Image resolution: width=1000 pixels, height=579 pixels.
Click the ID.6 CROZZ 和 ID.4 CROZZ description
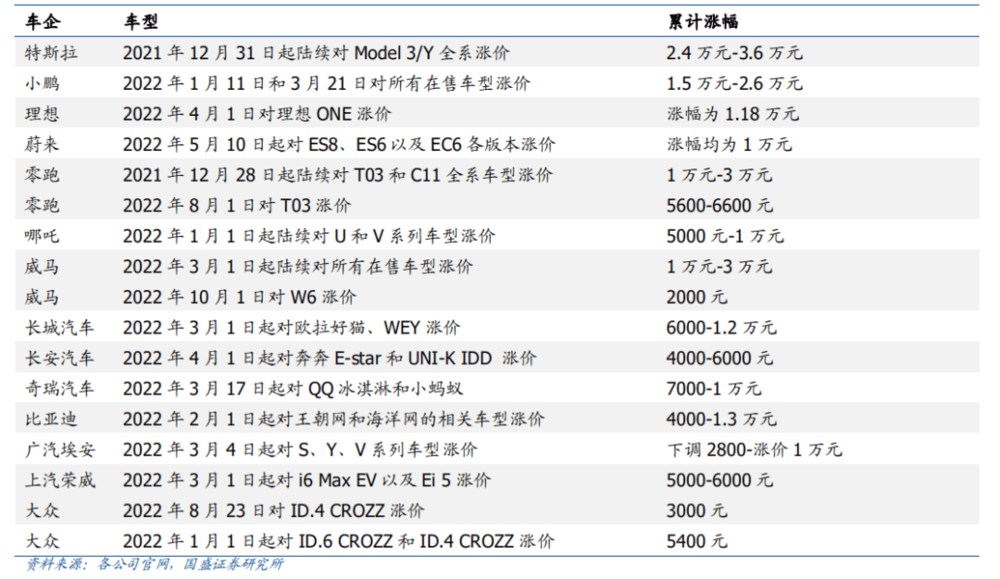(x=339, y=542)
